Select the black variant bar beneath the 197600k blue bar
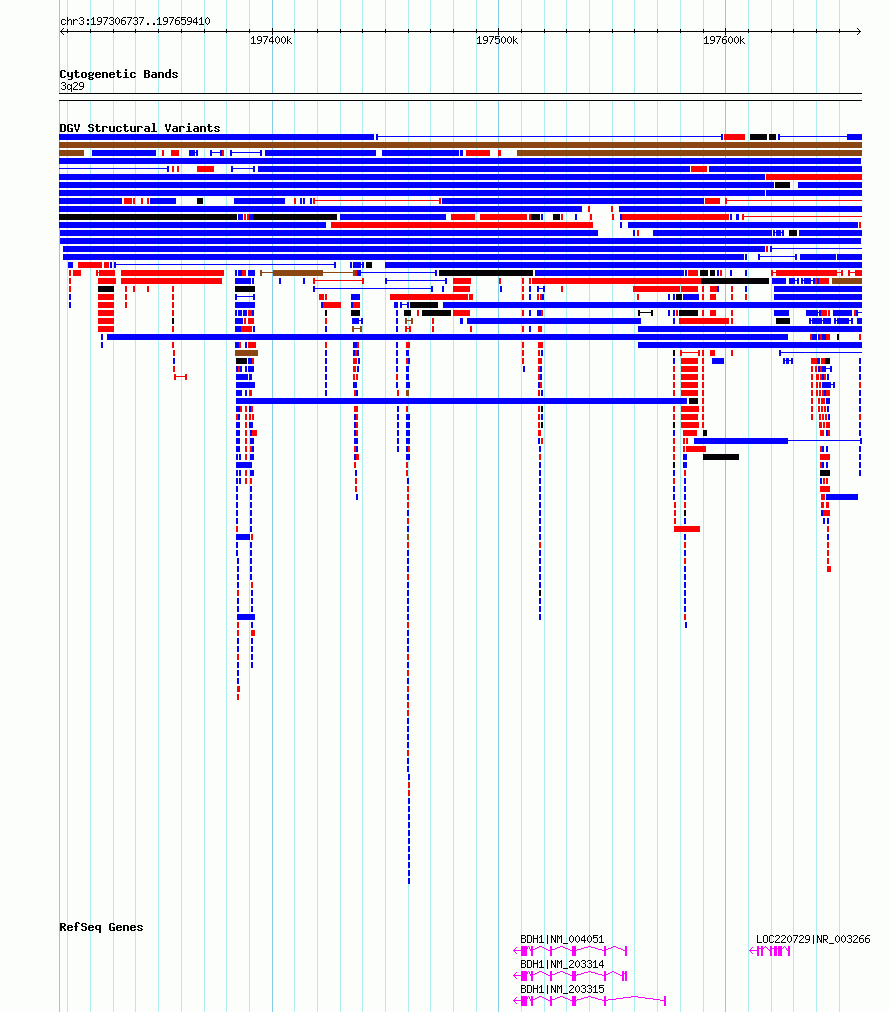 (721, 457)
